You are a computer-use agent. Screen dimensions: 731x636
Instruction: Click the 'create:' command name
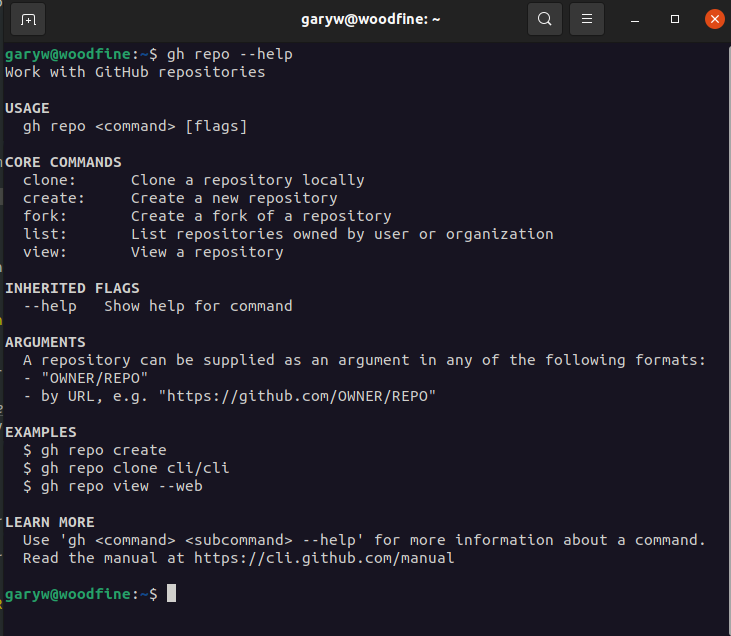point(54,198)
